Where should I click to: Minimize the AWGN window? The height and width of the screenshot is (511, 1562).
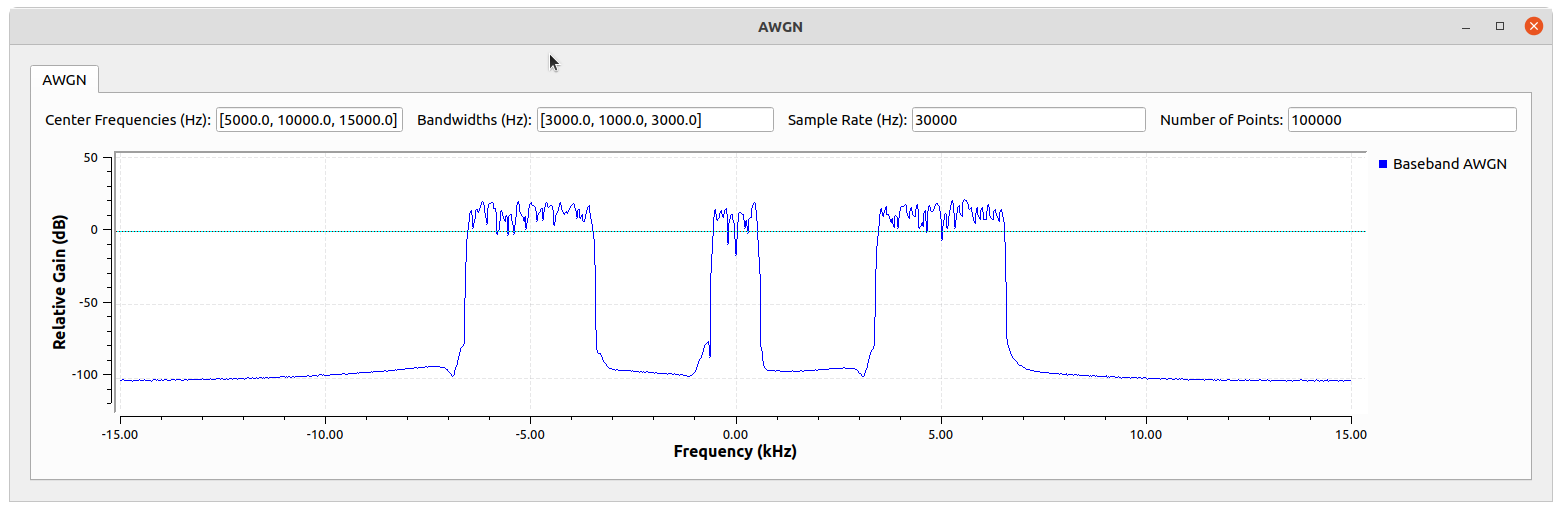1466,27
